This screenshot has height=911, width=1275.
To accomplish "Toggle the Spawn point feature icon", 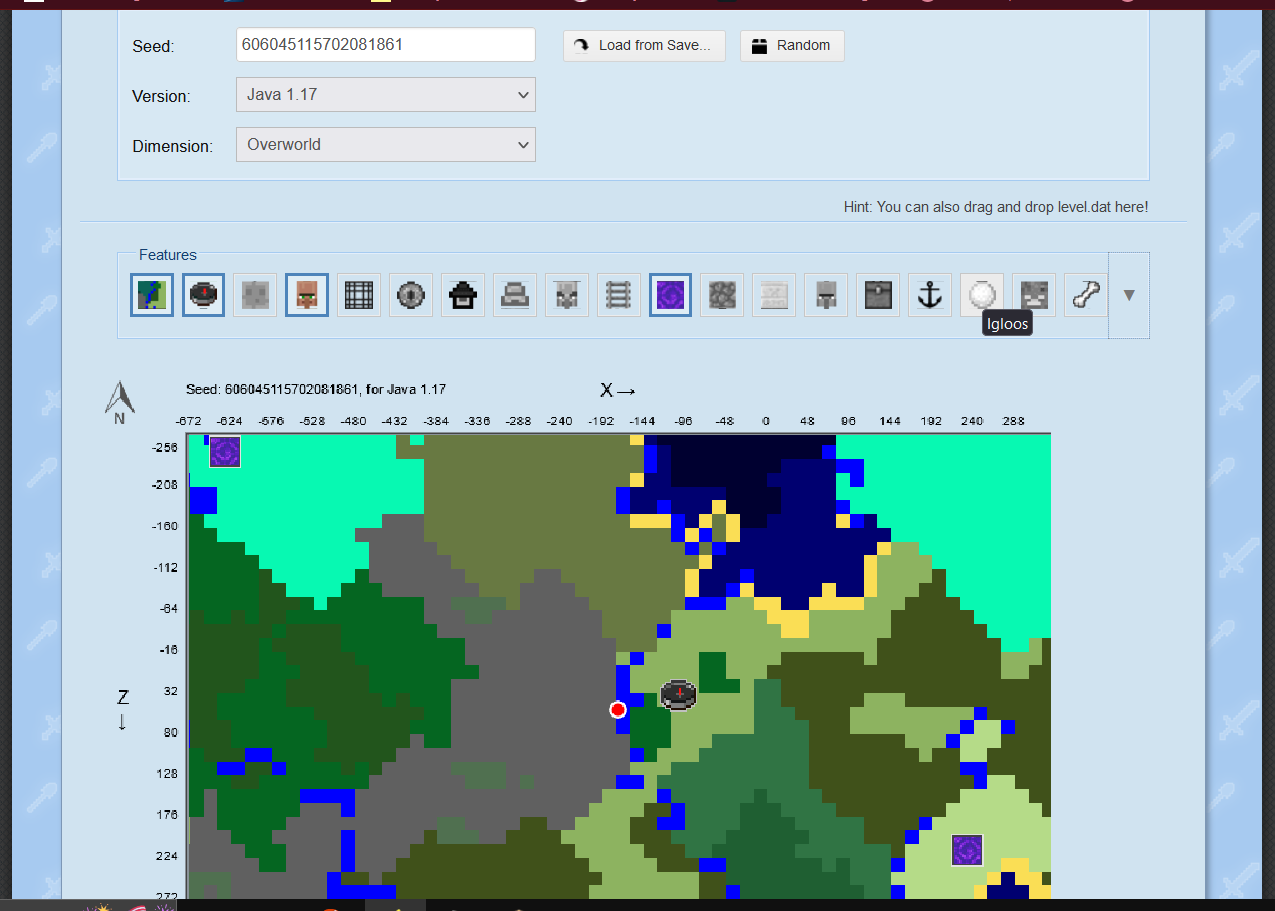I will [204, 295].
